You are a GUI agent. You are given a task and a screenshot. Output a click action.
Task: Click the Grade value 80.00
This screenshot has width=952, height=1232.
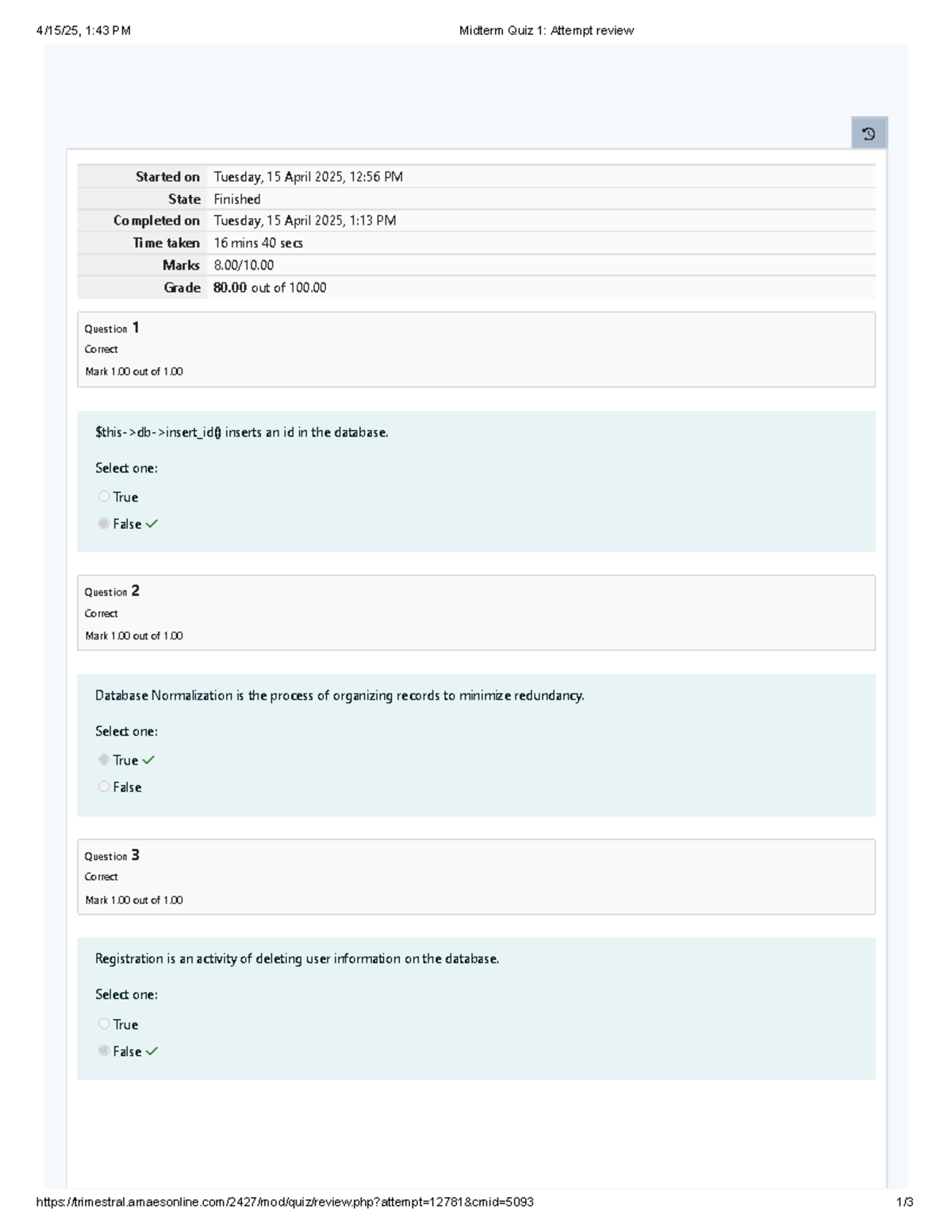point(230,288)
